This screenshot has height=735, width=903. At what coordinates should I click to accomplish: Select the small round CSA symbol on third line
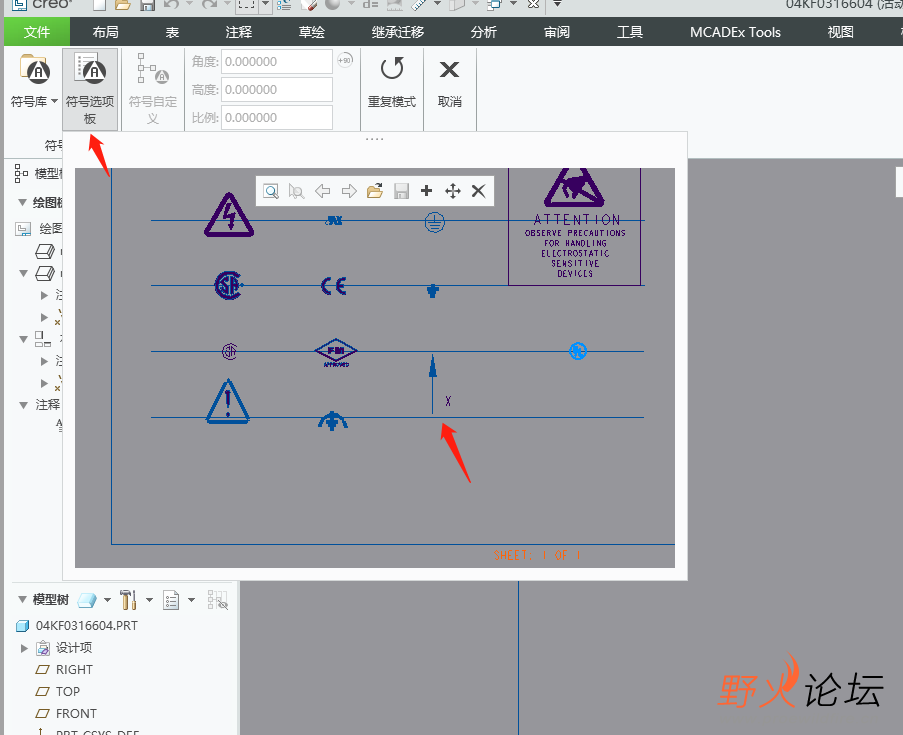[230, 351]
